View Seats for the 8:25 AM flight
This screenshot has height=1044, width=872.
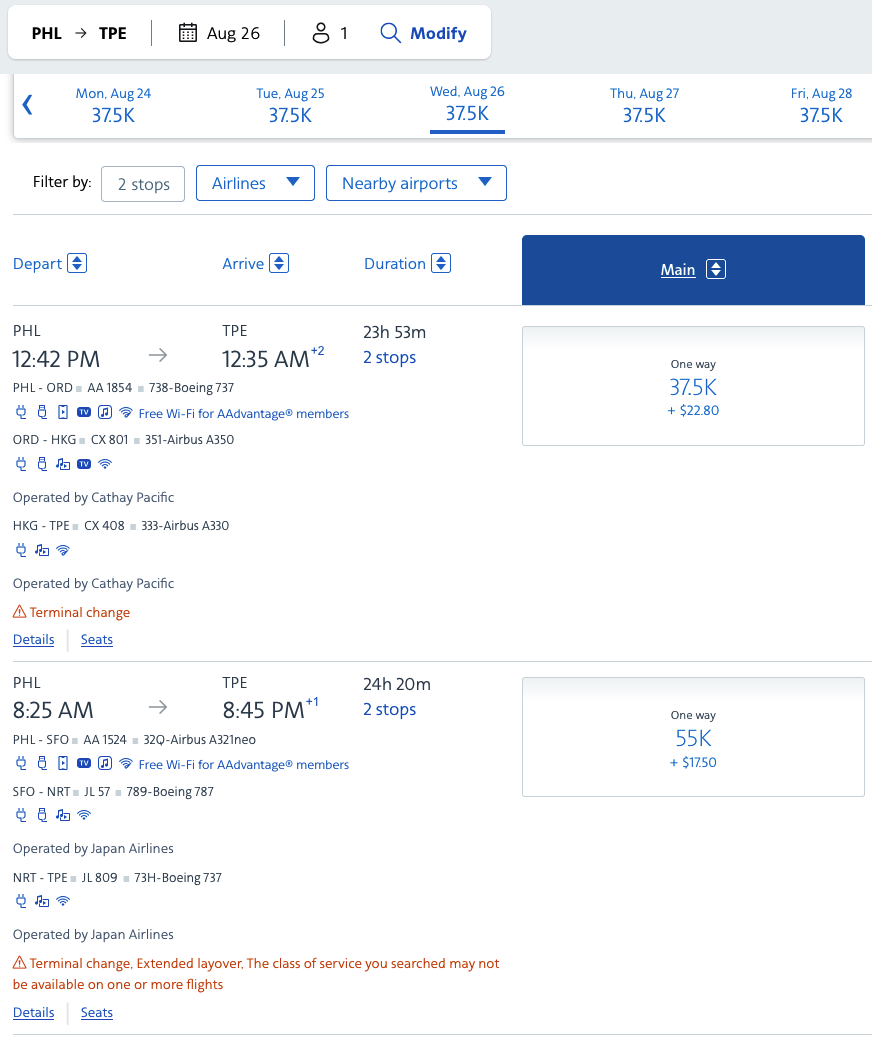pos(97,1012)
